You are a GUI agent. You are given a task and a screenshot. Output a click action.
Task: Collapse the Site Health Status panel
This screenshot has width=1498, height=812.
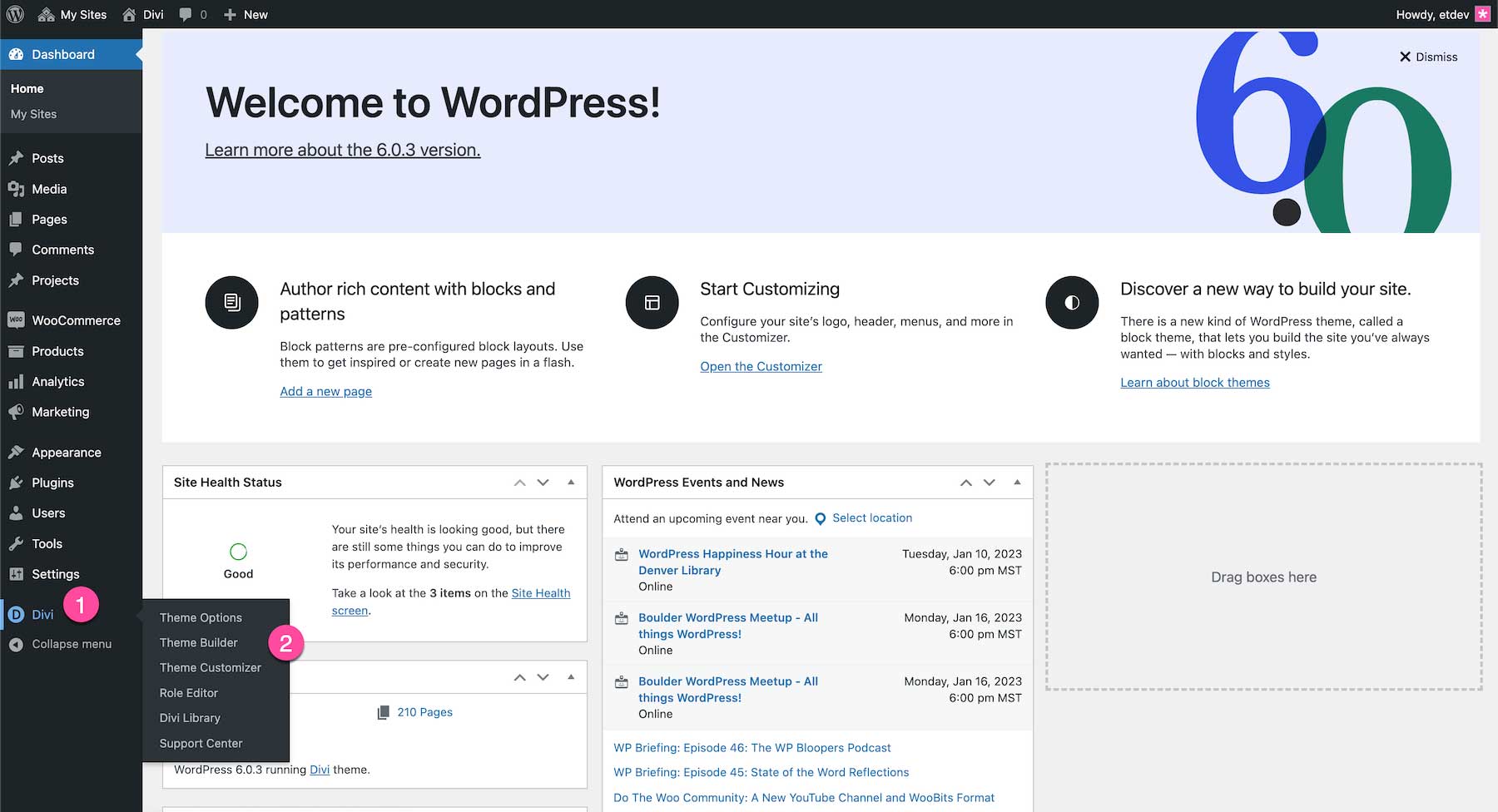coord(571,483)
